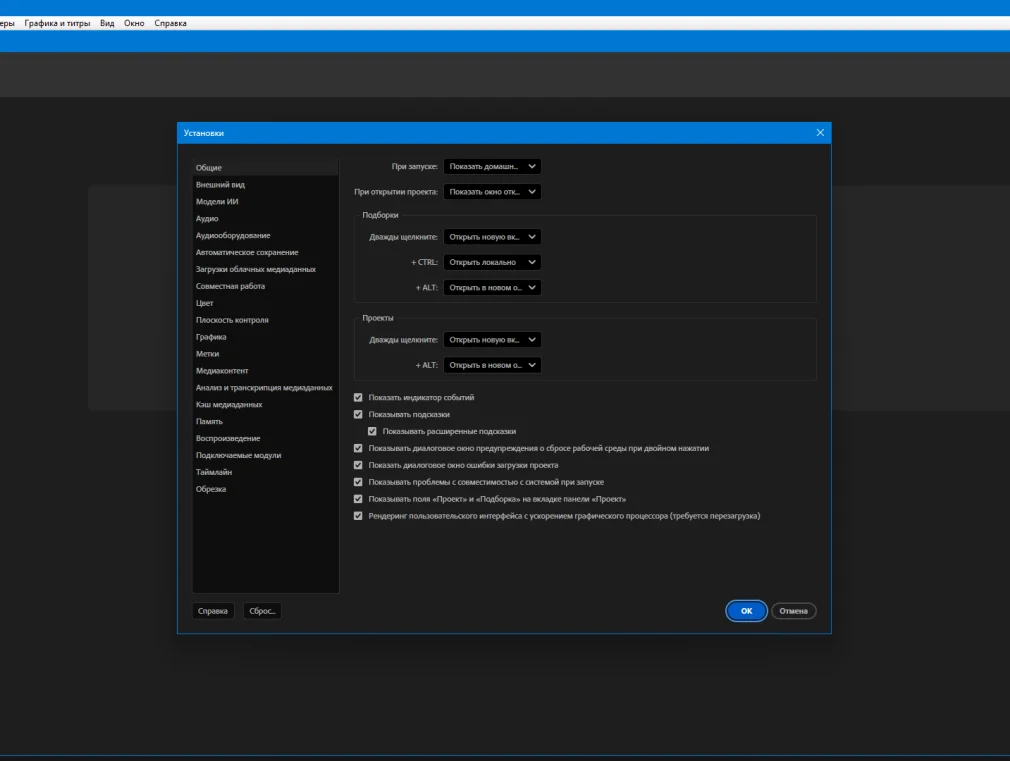Click the Сброс... button
This screenshot has height=761, width=1010.
(x=262, y=611)
